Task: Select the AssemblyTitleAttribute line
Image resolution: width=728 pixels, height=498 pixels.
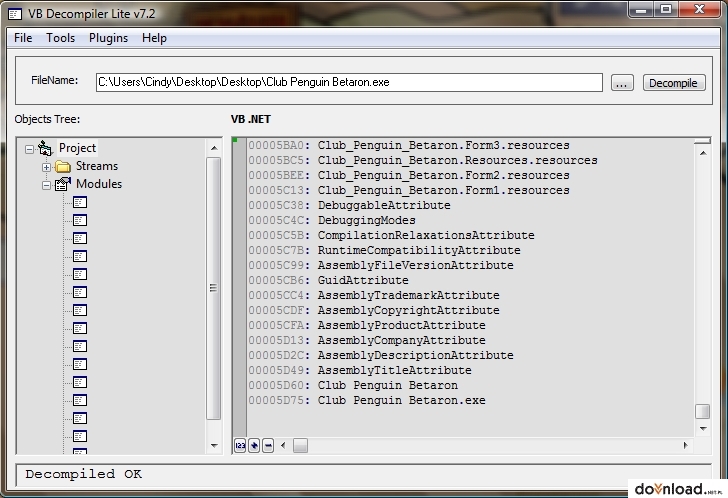Action: coord(360,370)
